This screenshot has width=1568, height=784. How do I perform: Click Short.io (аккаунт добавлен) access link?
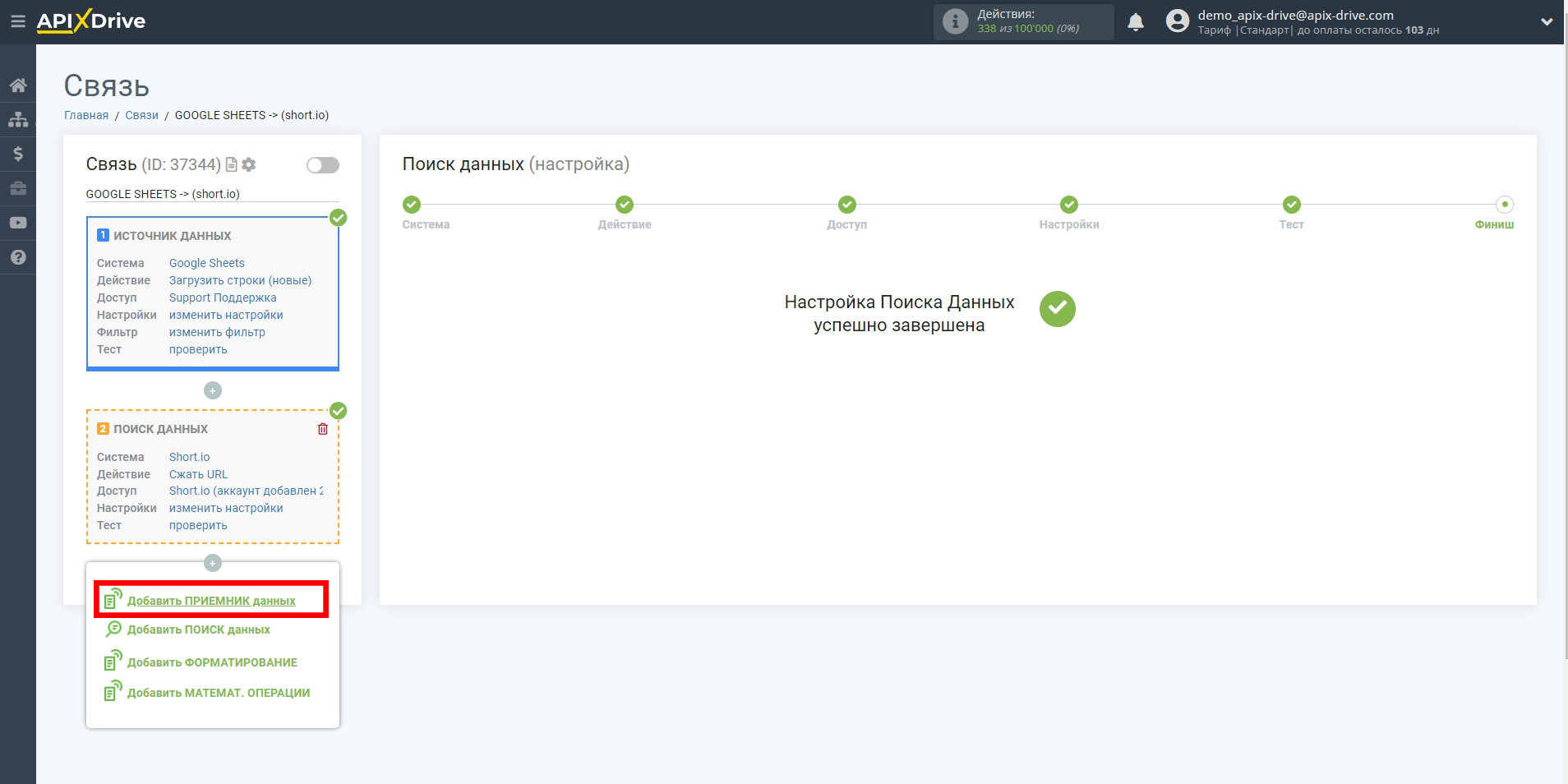click(x=247, y=491)
